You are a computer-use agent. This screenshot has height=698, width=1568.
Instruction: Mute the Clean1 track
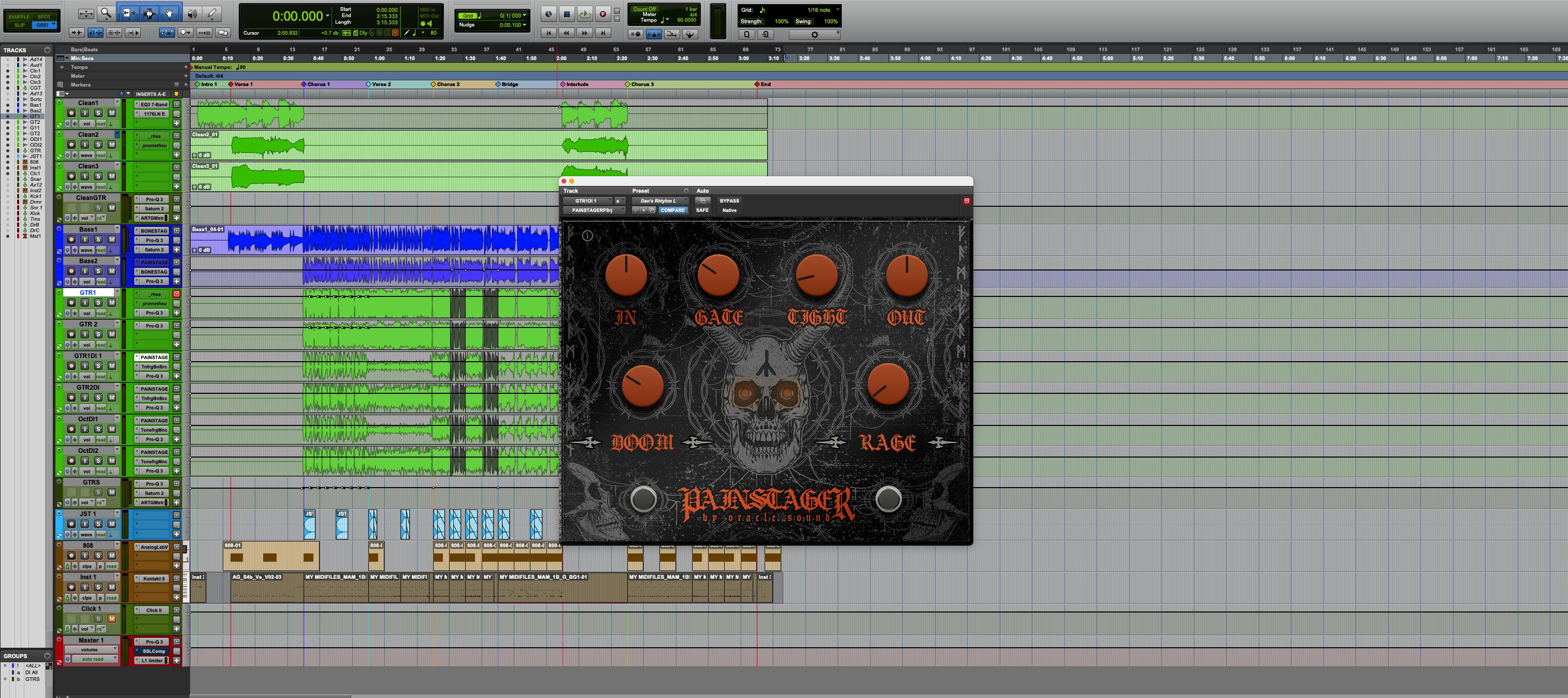click(x=111, y=112)
